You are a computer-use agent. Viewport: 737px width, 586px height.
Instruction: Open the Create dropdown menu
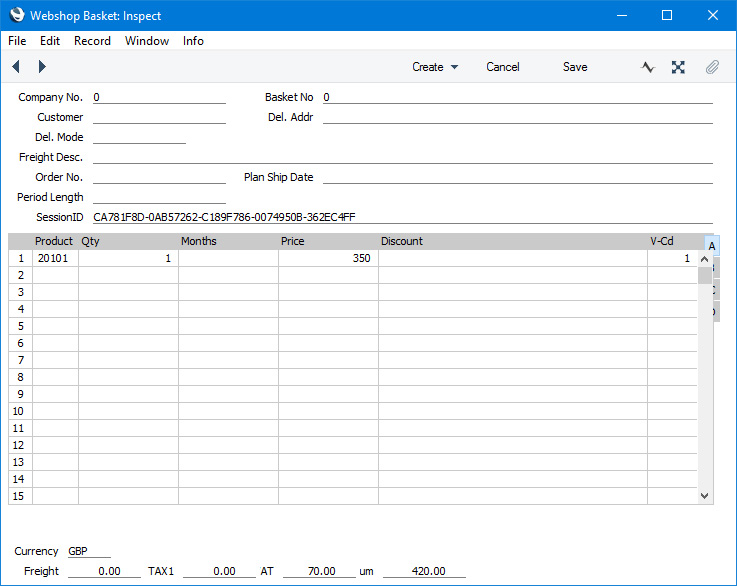point(435,67)
